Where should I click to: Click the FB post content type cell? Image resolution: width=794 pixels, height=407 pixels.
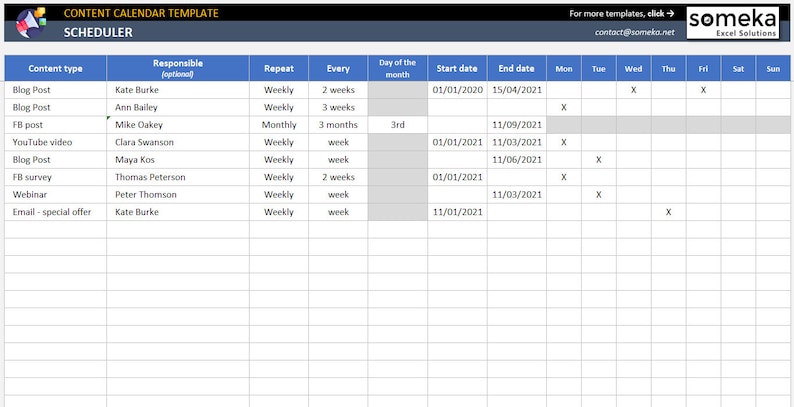(56, 125)
